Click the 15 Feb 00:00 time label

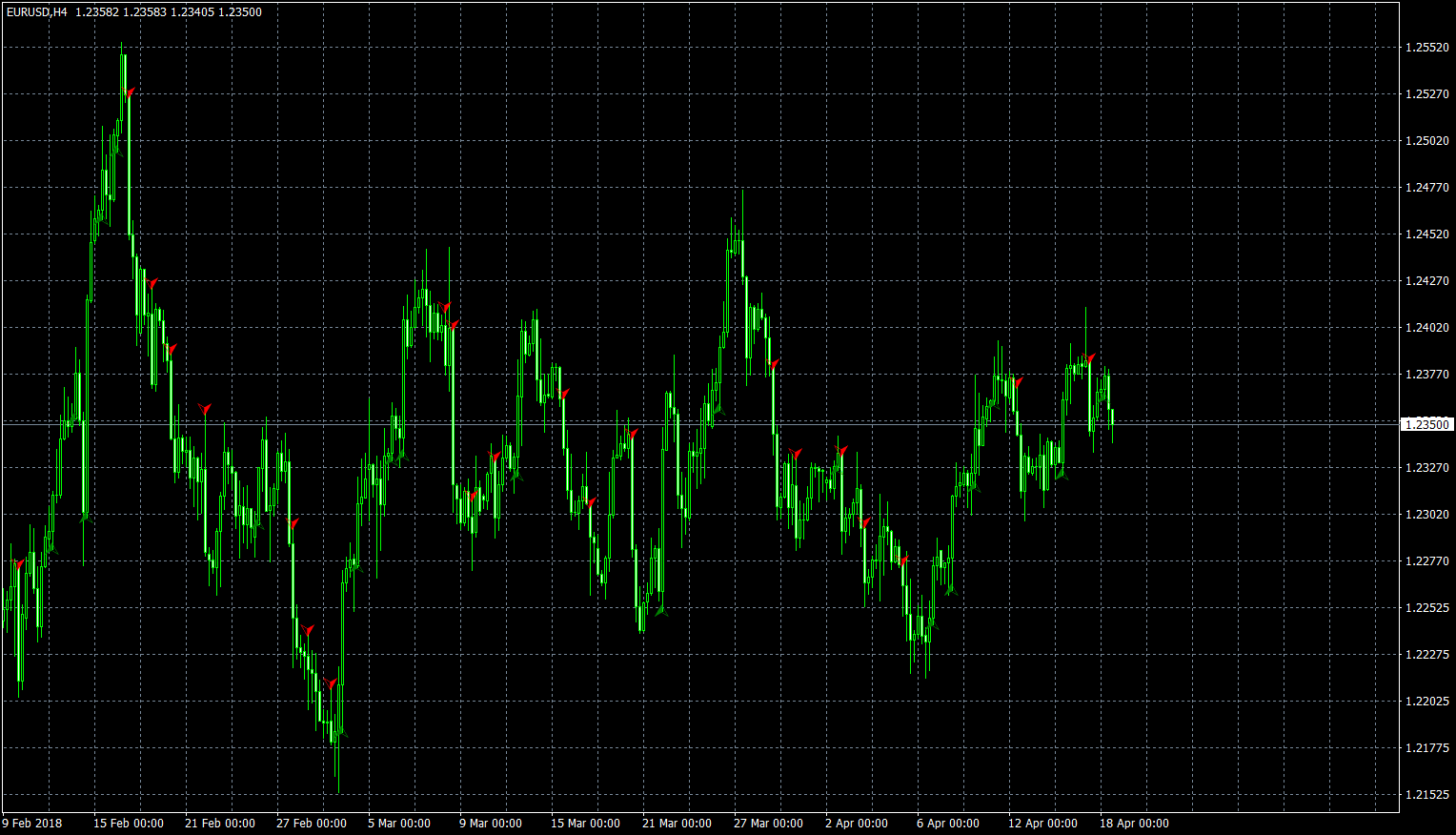(129, 824)
